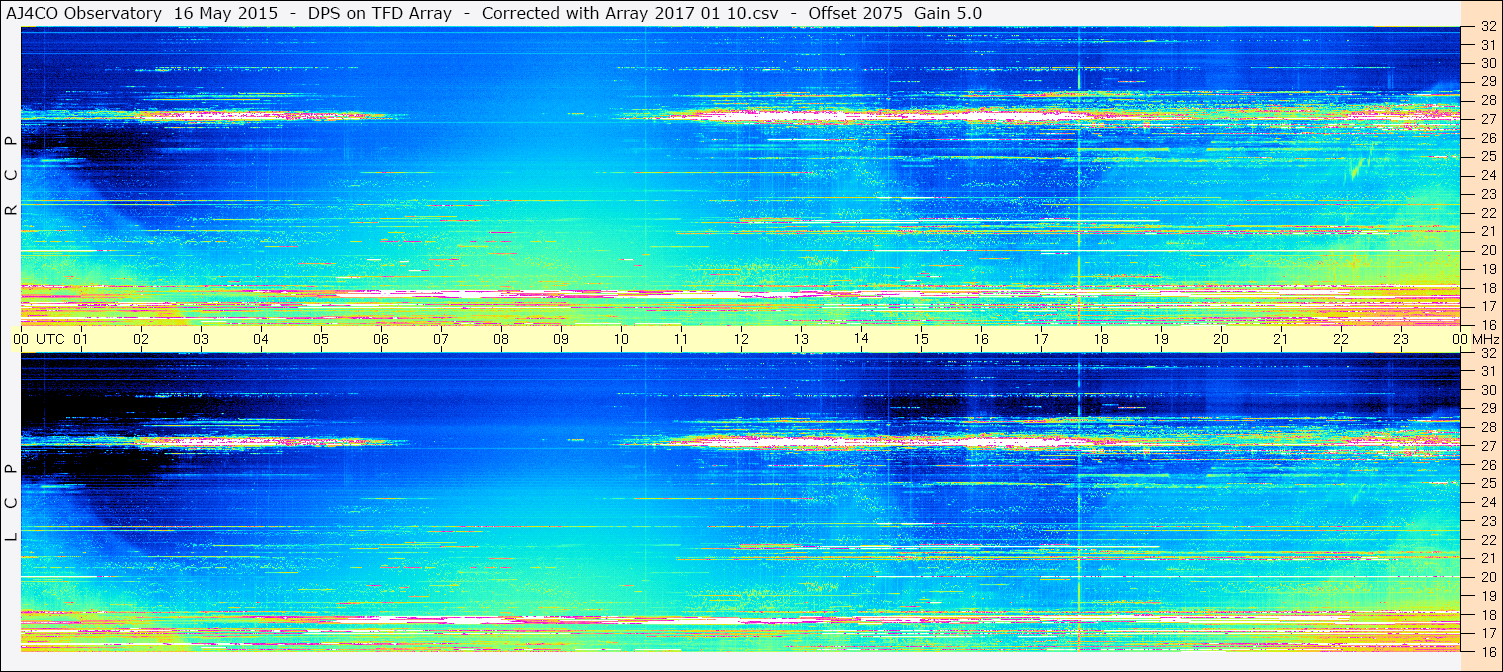Select hour 07 on the UTC axis
The height and width of the screenshot is (672, 1503).
tap(441, 339)
